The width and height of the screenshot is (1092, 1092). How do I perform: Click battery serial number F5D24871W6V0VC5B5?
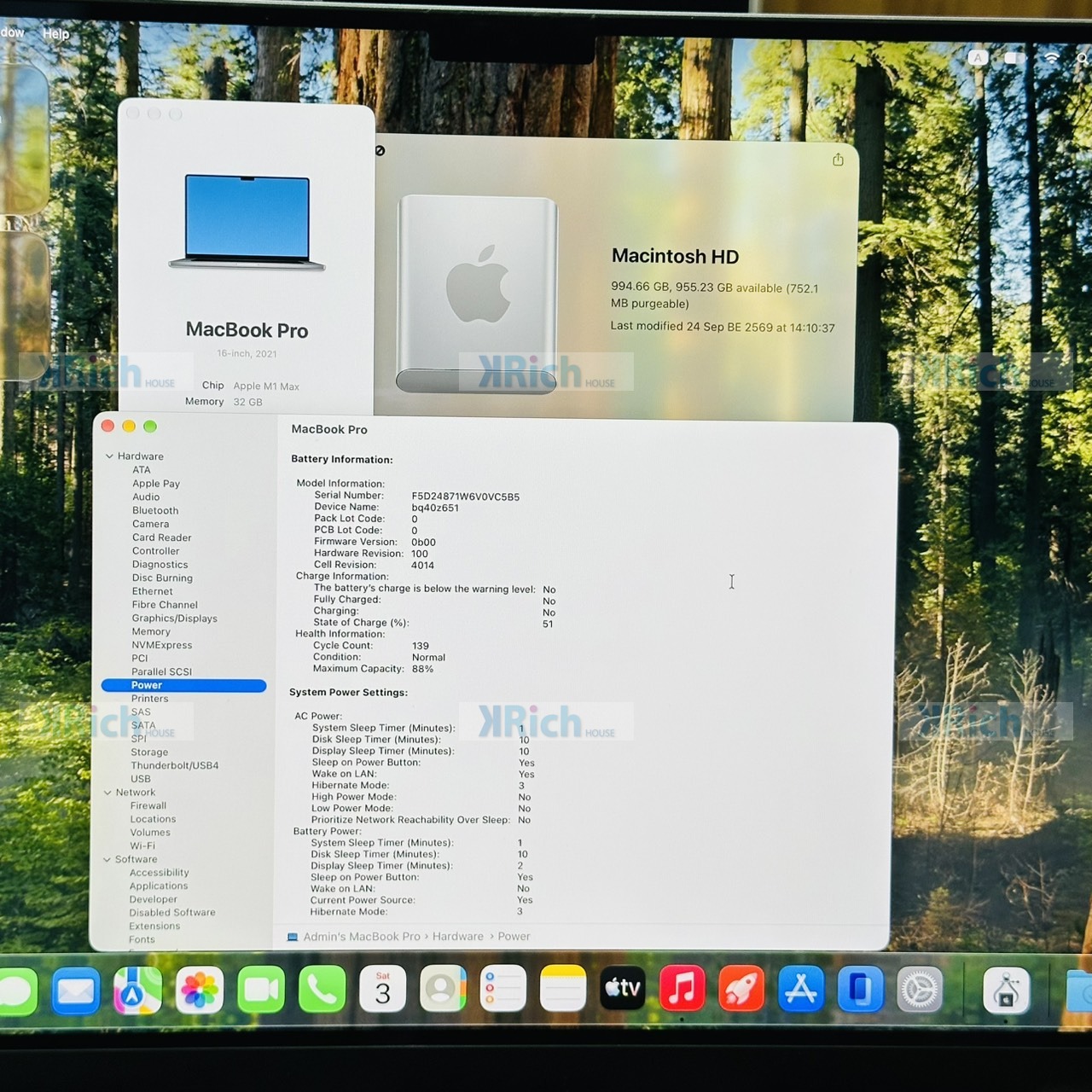pyautogui.click(x=466, y=497)
